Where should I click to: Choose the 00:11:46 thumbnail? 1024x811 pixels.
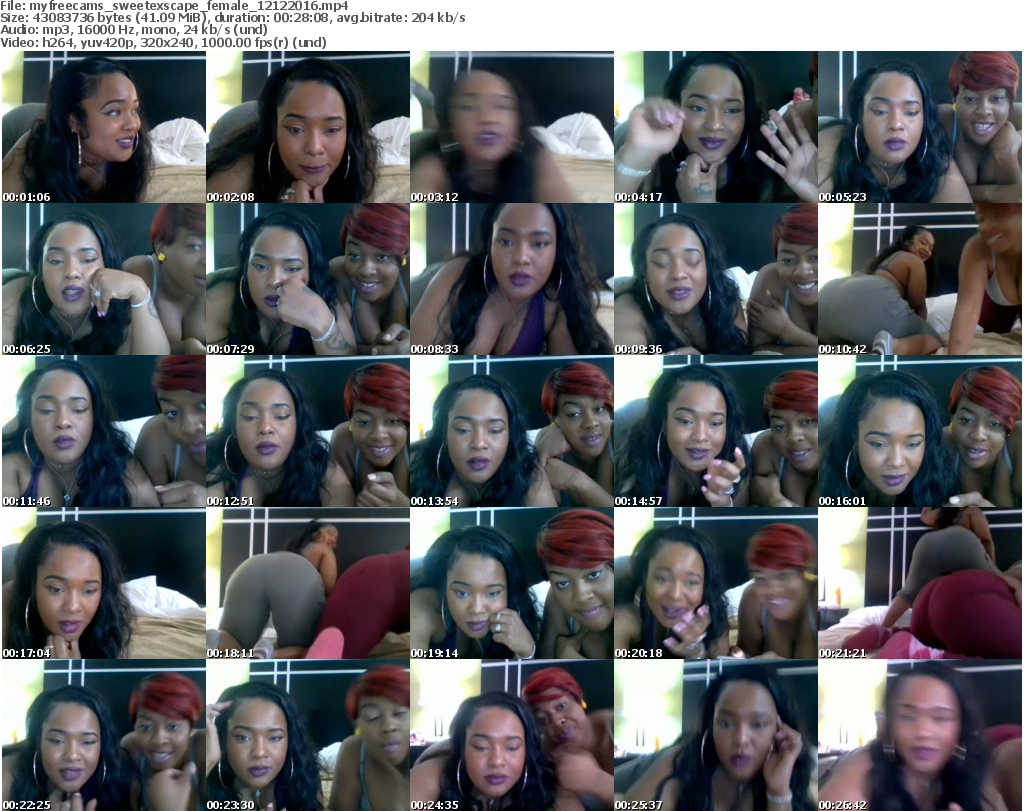pos(104,432)
